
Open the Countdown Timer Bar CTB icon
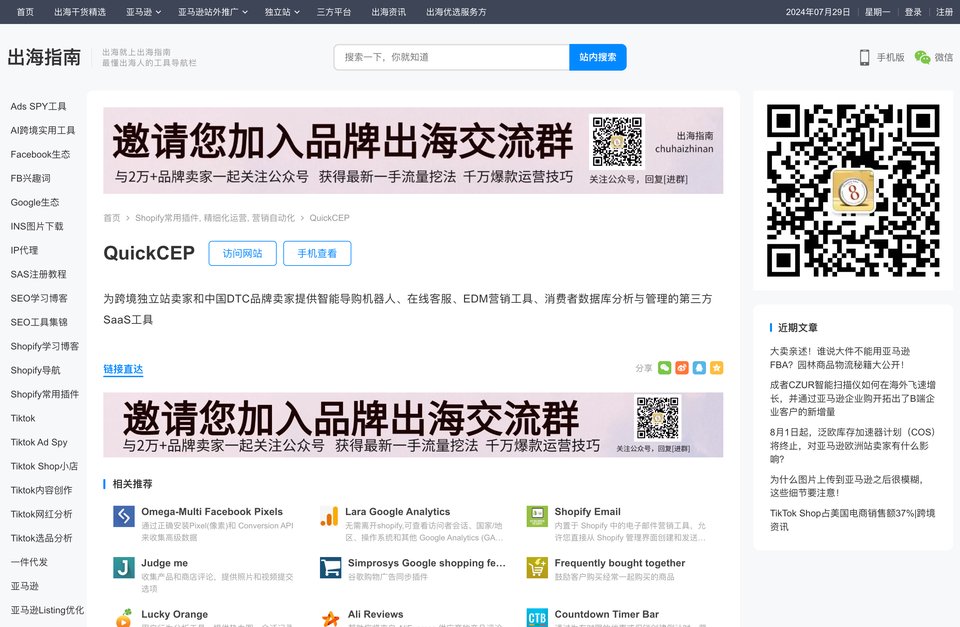pyautogui.click(x=537, y=617)
